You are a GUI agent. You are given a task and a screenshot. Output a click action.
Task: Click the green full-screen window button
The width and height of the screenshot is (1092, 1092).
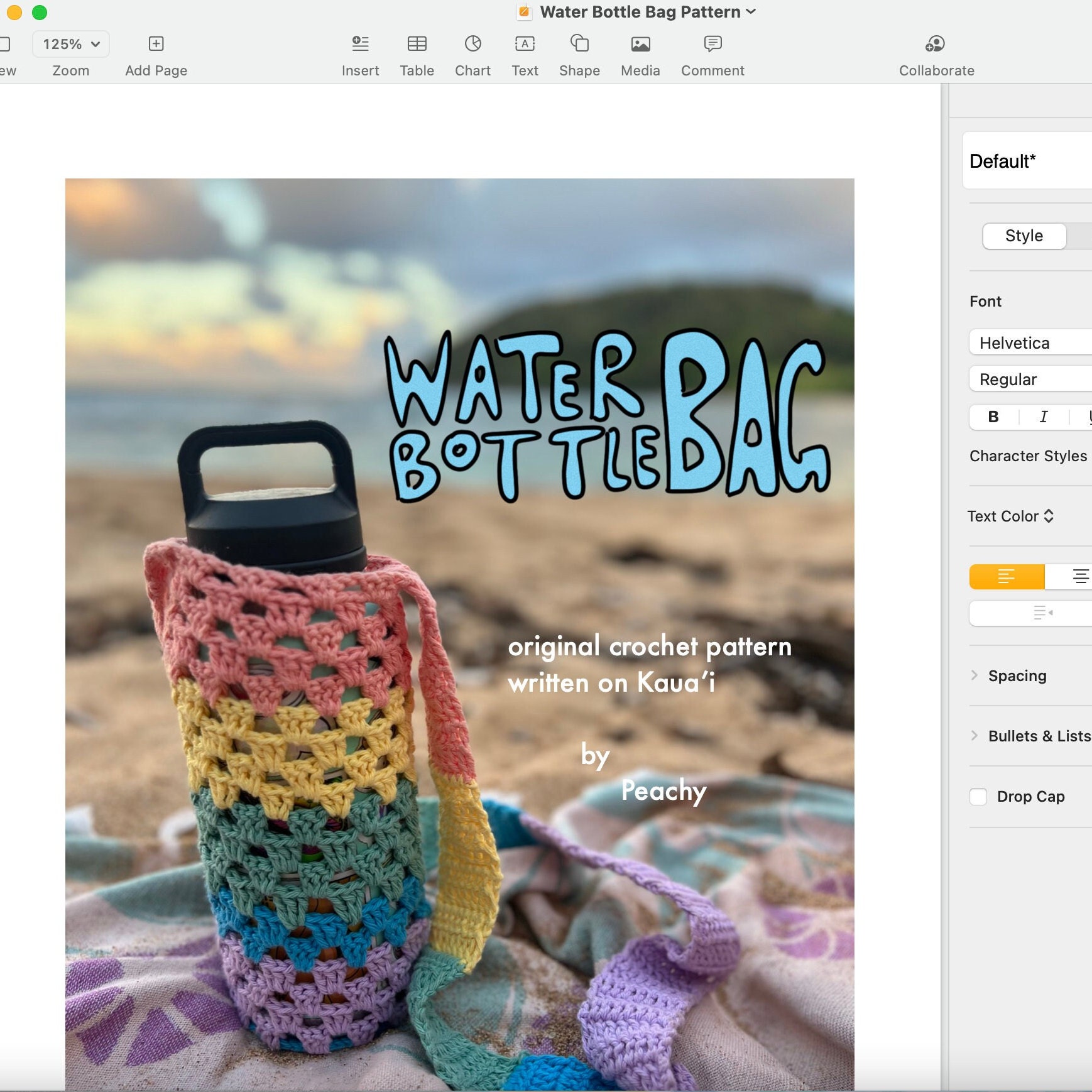coord(40,12)
